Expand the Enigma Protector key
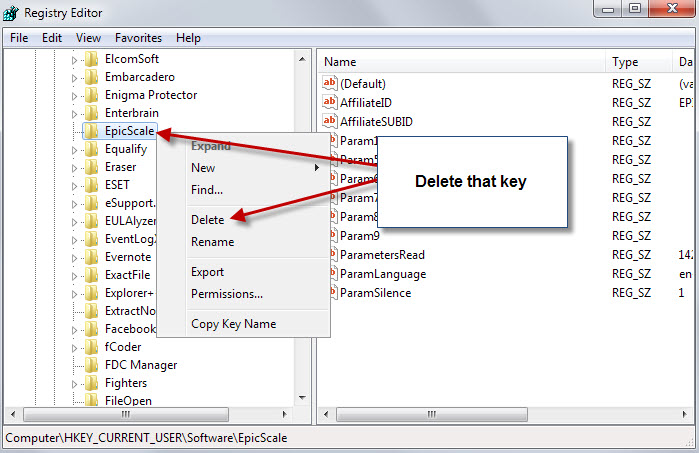 click(x=74, y=96)
